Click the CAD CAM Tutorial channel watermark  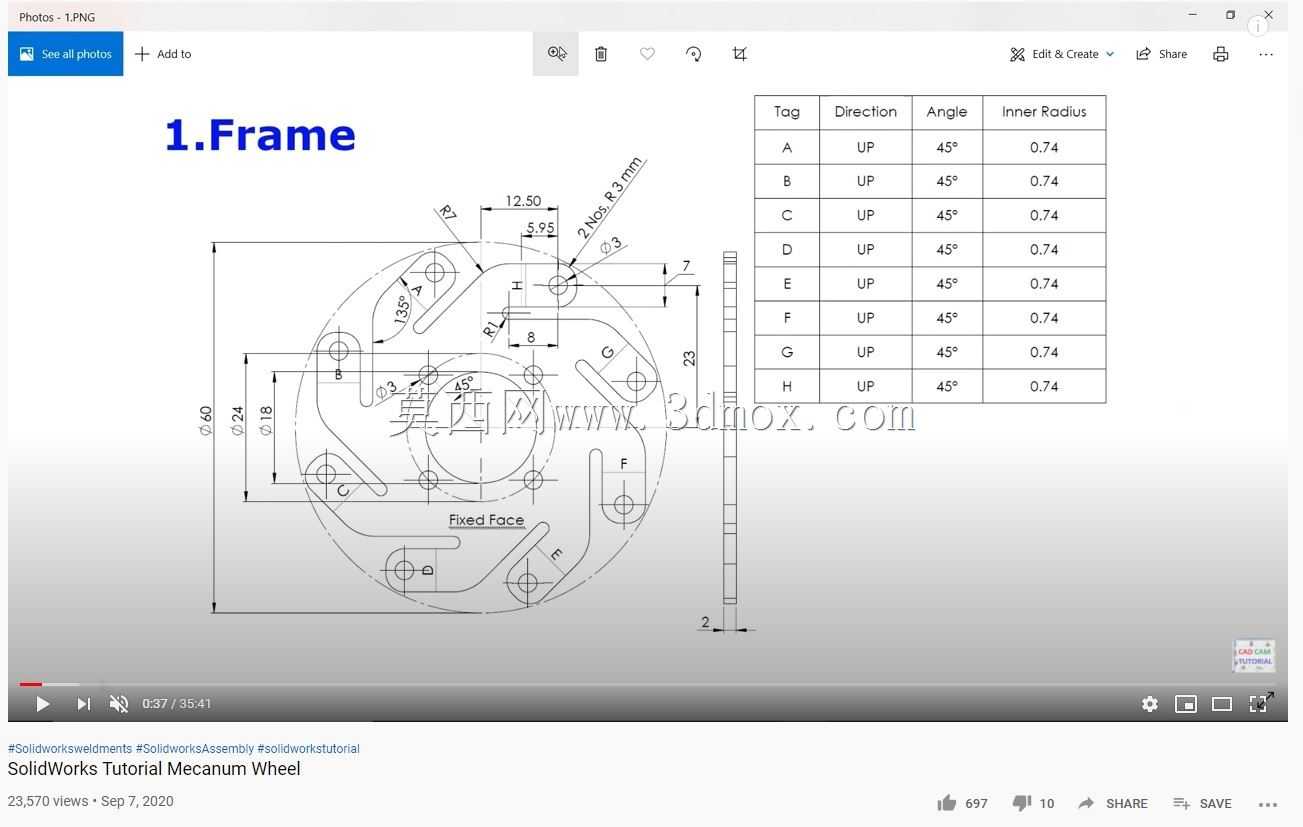1254,656
